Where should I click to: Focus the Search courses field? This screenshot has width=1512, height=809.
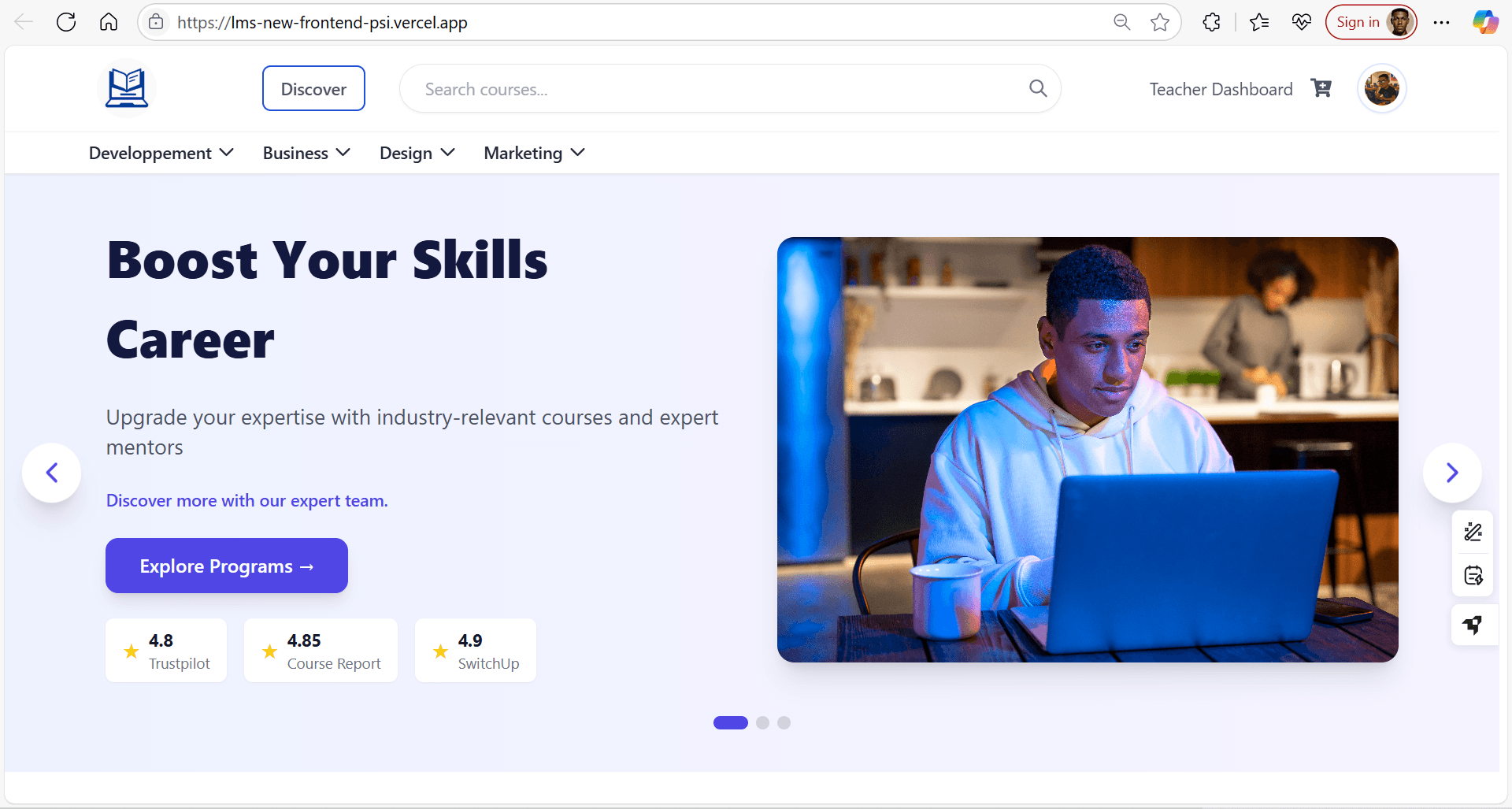[x=730, y=88]
